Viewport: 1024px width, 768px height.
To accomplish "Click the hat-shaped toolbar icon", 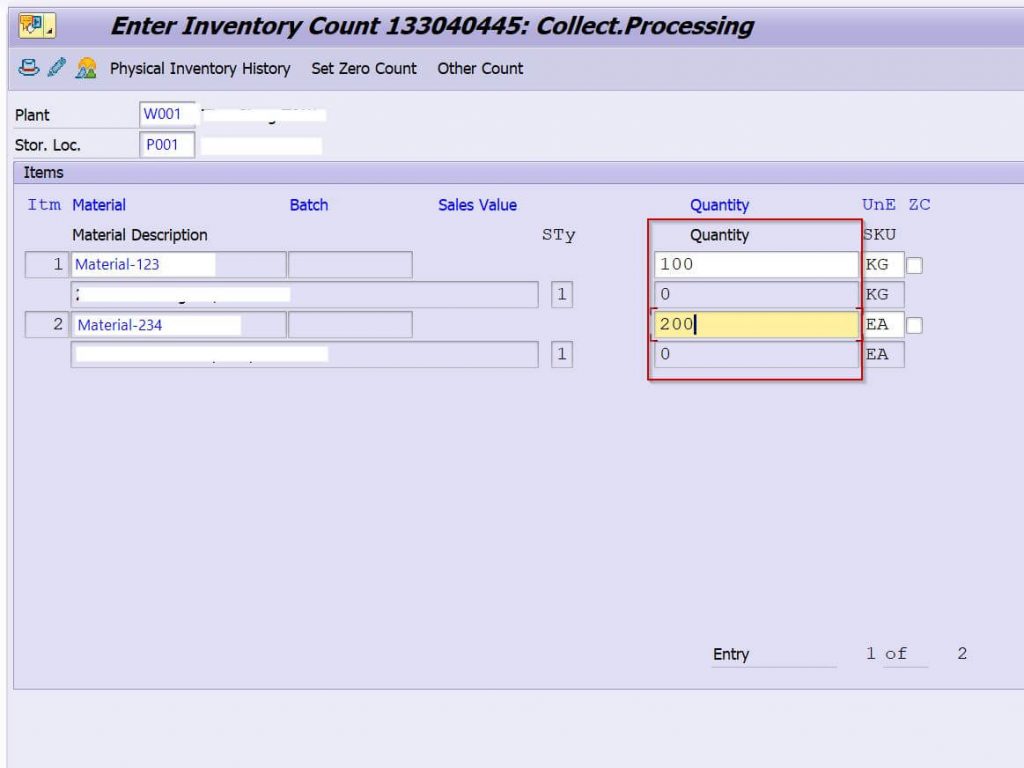I will [x=28, y=67].
